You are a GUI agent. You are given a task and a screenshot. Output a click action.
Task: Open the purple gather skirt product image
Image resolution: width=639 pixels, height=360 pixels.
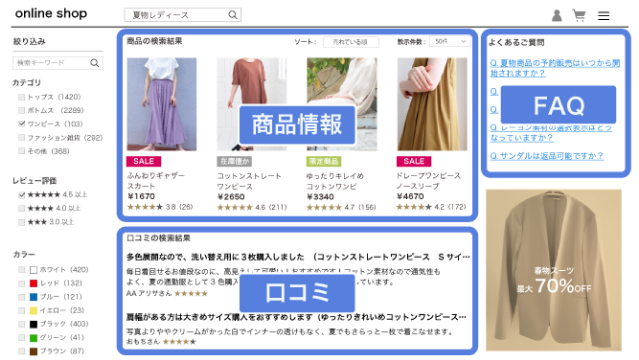point(161,104)
